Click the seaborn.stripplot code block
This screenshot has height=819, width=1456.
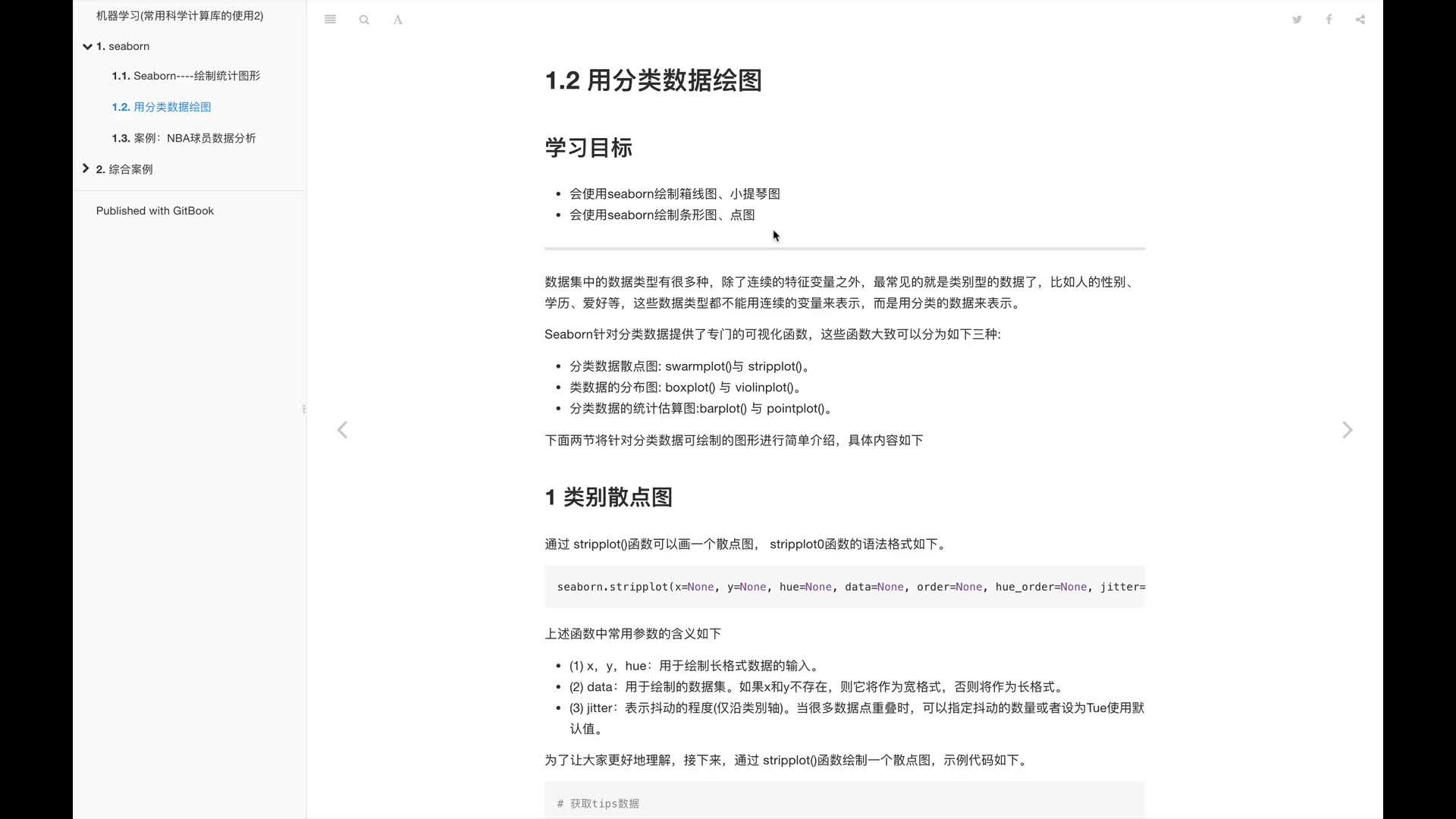coord(844,587)
